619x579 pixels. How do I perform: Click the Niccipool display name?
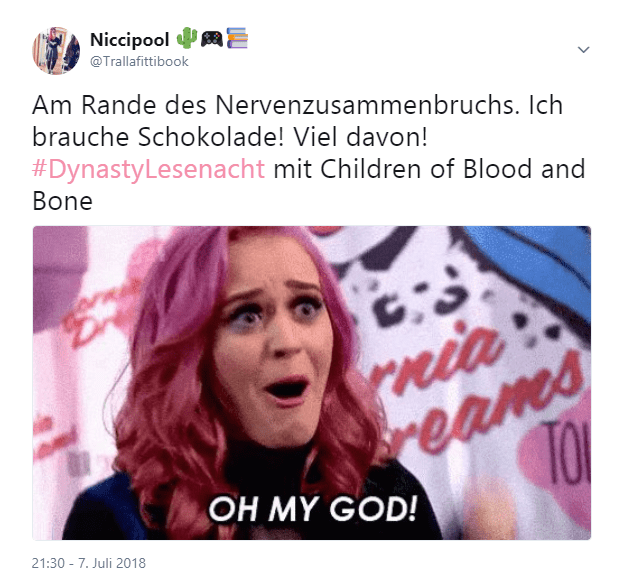[x=129, y=40]
